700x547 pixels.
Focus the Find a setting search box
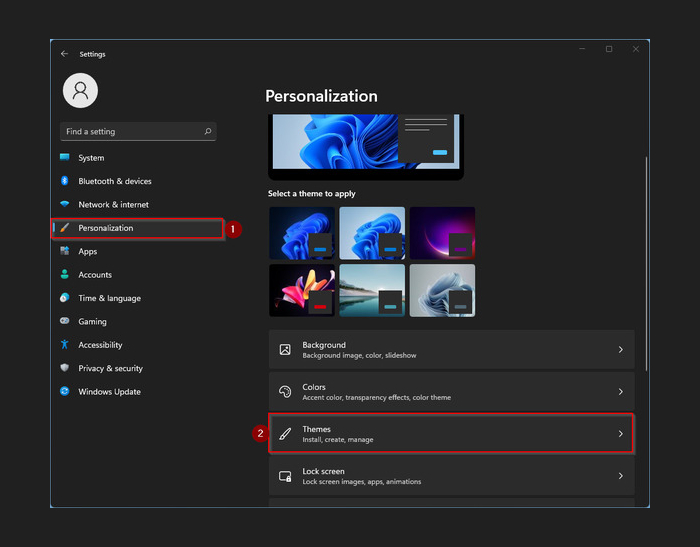point(138,131)
